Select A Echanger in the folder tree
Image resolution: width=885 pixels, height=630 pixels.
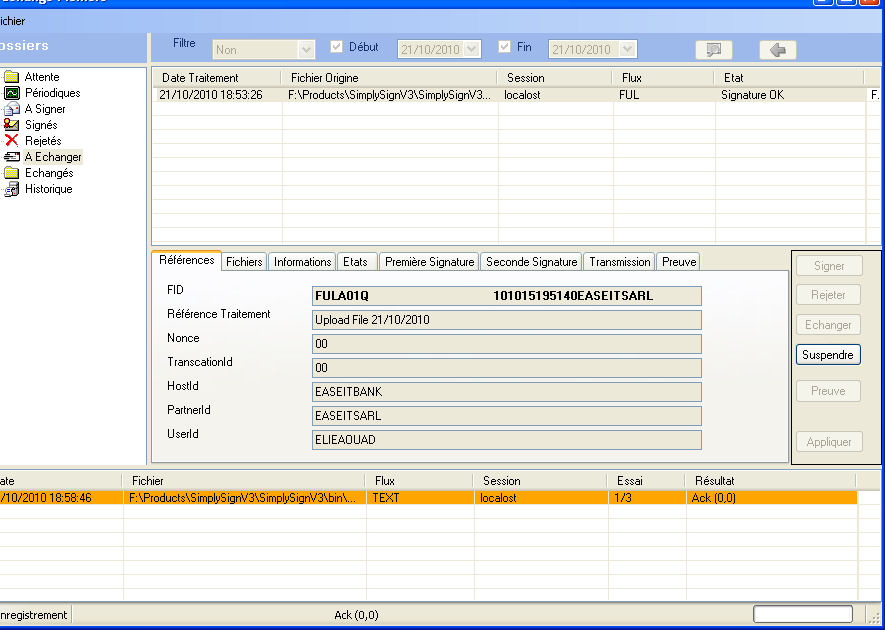[x=53, y=157]
